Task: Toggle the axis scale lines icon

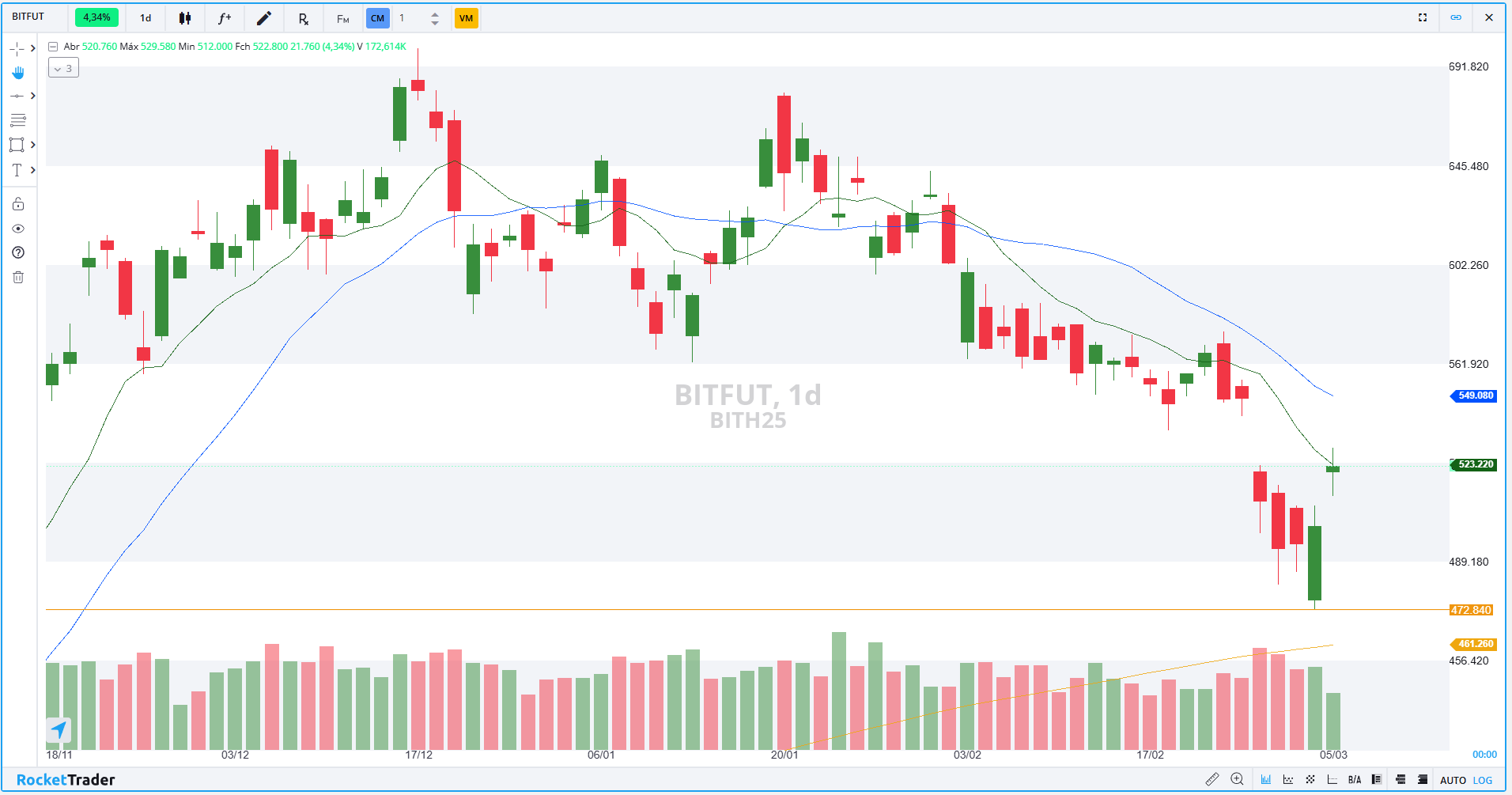Action: pos(1332,780)
